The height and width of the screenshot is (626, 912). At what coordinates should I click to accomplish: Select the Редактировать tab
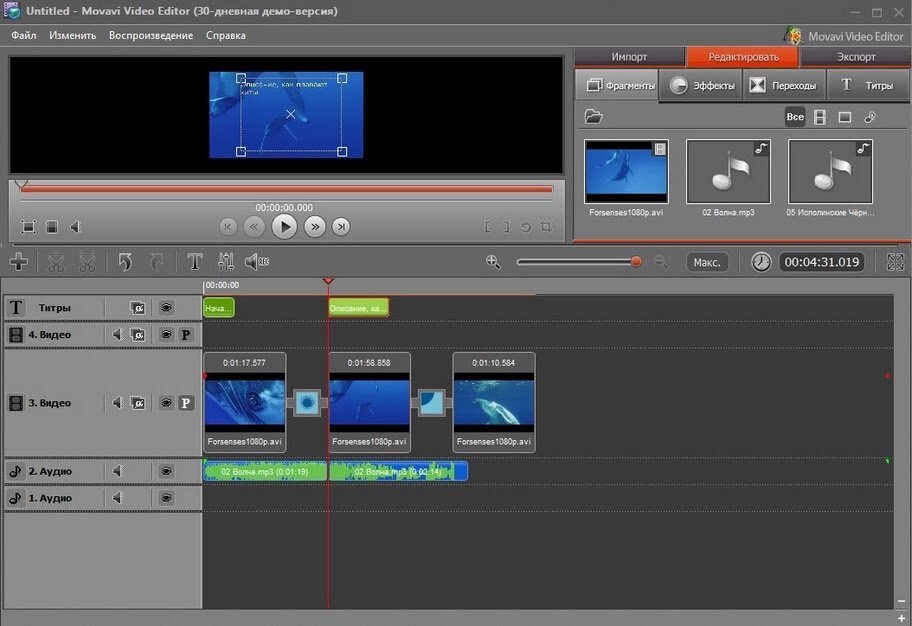pos(743,56)
